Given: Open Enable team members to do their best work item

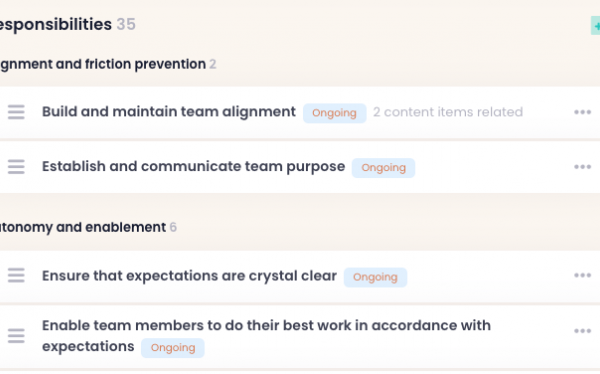Looking at the screenshot, I should [x=266, y=336].
